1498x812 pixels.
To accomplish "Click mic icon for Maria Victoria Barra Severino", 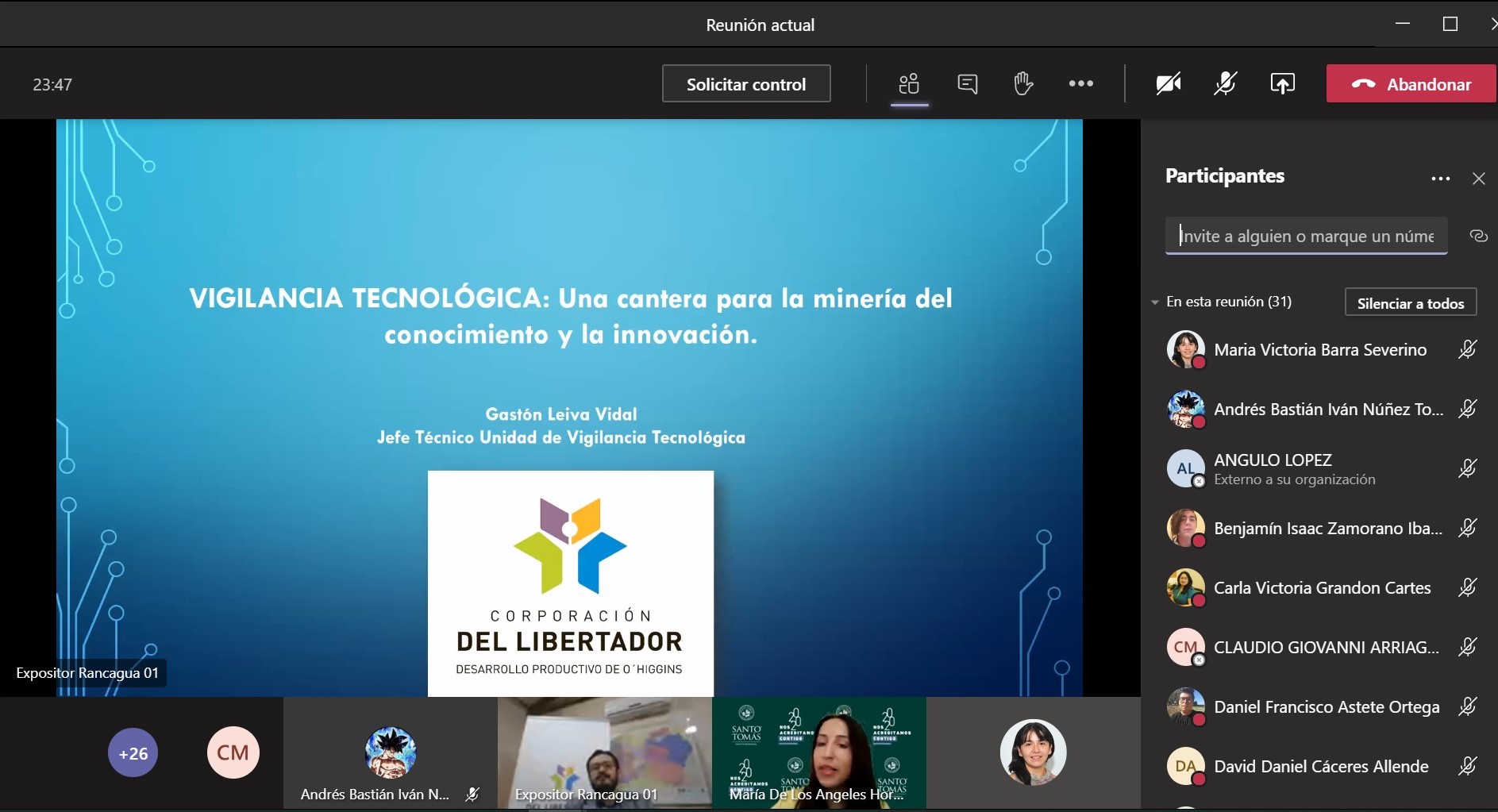I will pyautogui.click(x=1467, y=350).
